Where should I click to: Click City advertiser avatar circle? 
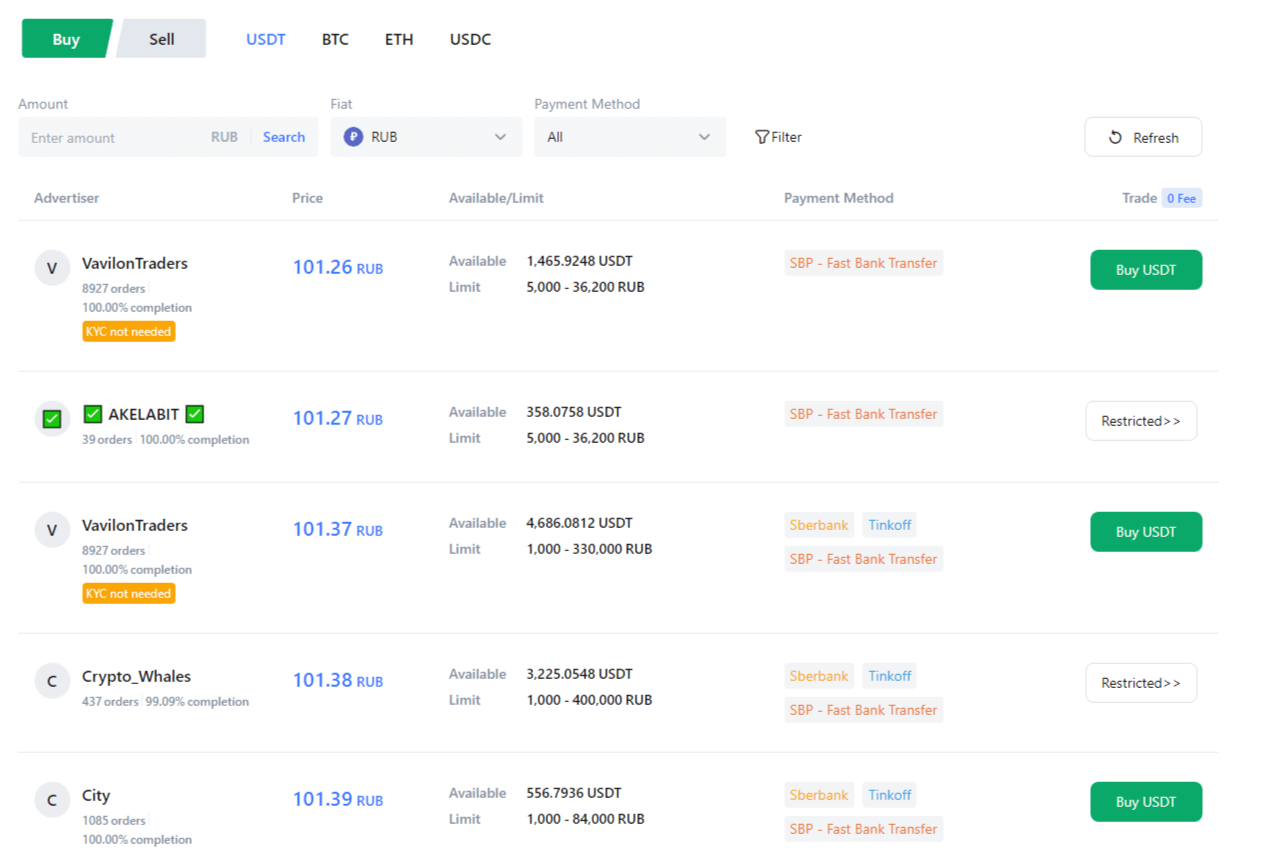pos(52,801)
